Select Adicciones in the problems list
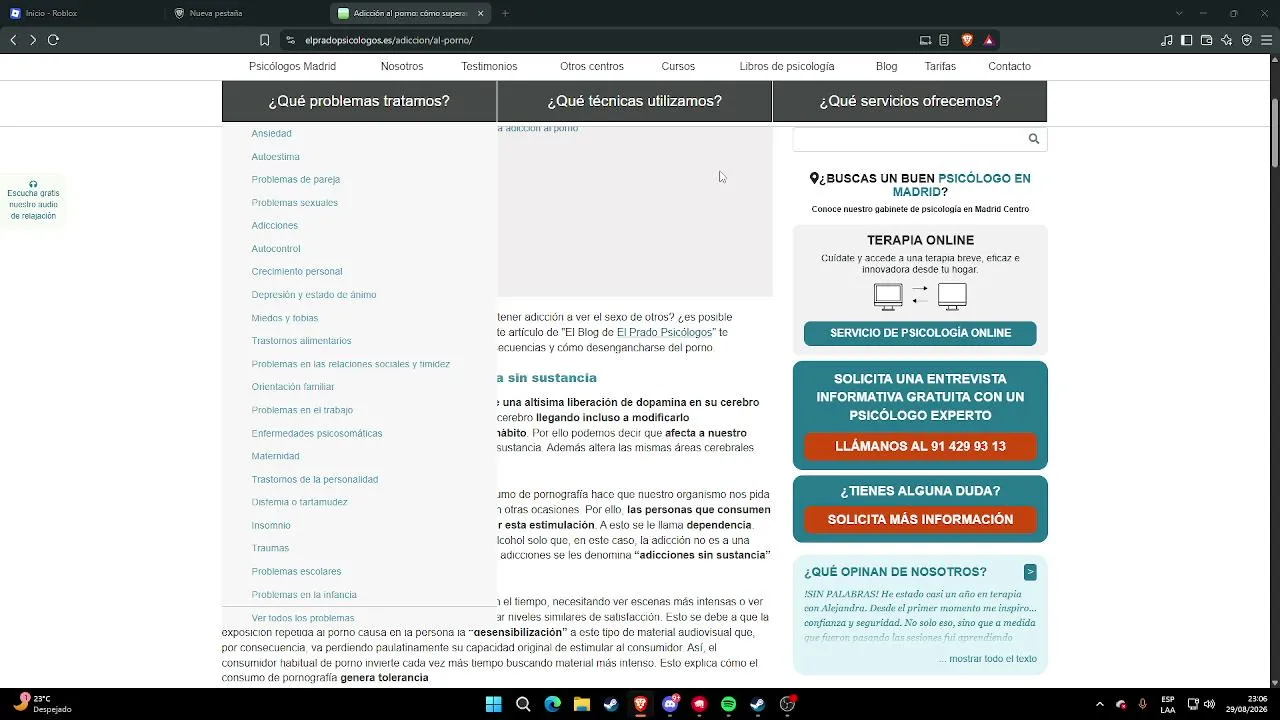The width and height of the screenshot is (1280, 720). [x=275, y=226]
